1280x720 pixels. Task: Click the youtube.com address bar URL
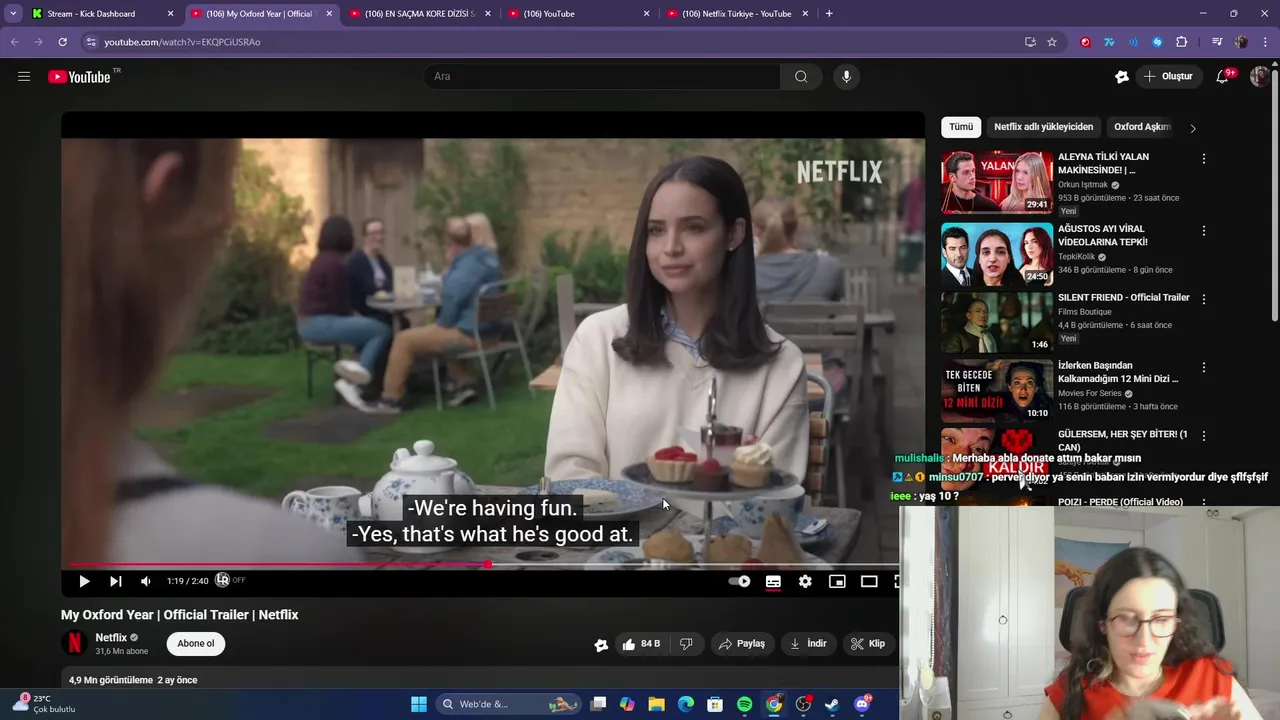tap(182, 42)
